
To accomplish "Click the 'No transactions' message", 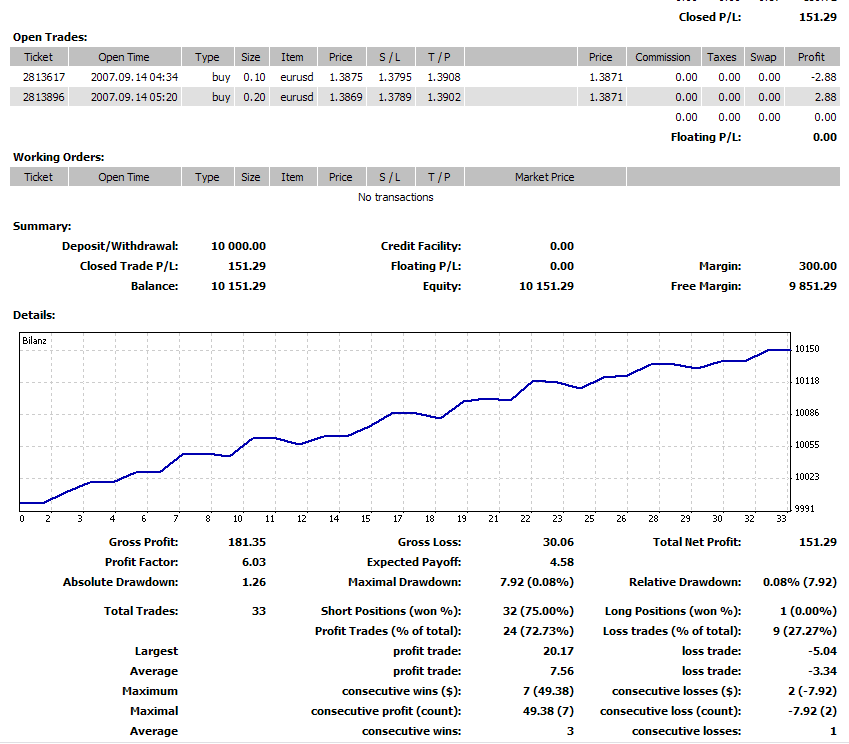I will (x=395, y=197).
